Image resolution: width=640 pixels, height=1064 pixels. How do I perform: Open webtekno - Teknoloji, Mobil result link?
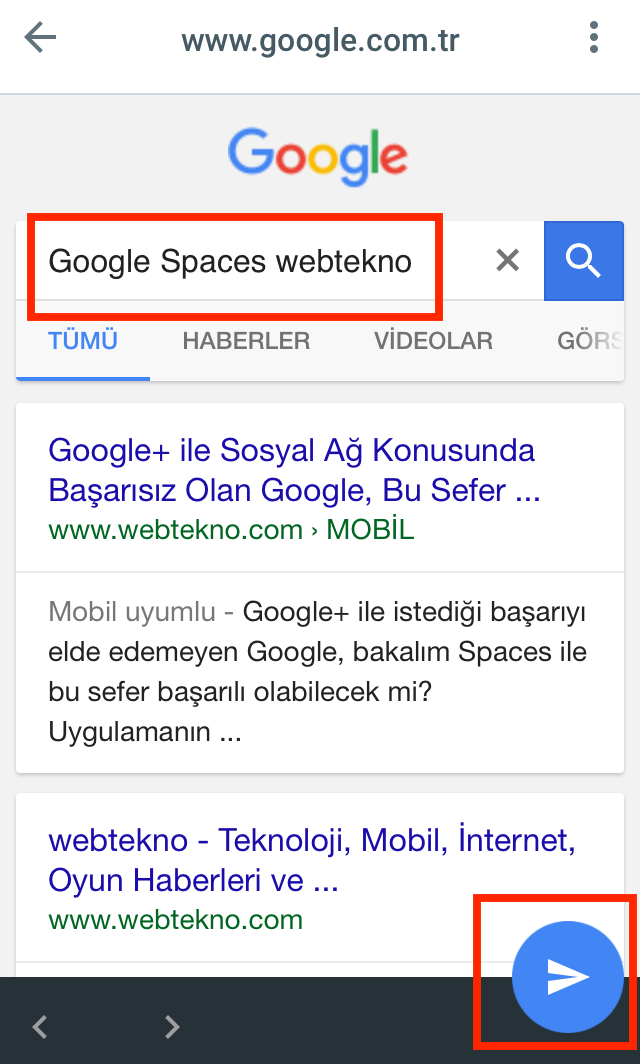pos(312,860)
